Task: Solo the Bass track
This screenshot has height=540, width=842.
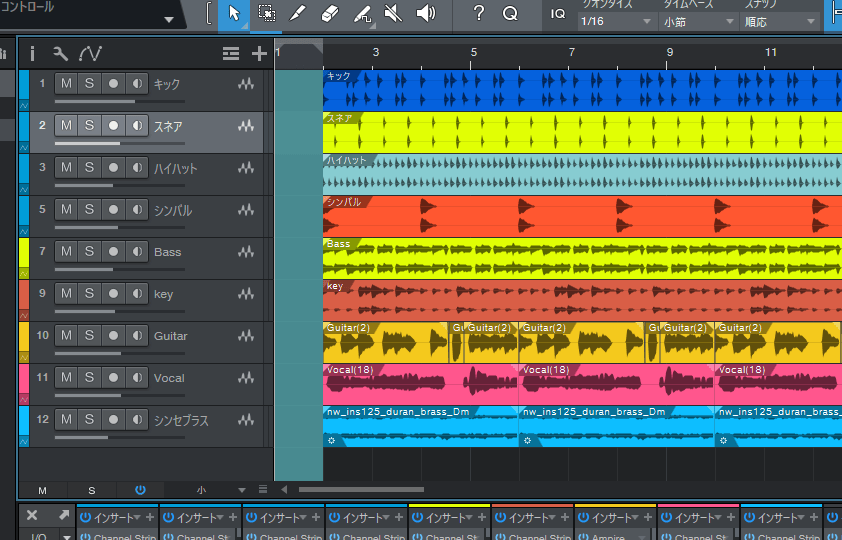Action: 89,252
